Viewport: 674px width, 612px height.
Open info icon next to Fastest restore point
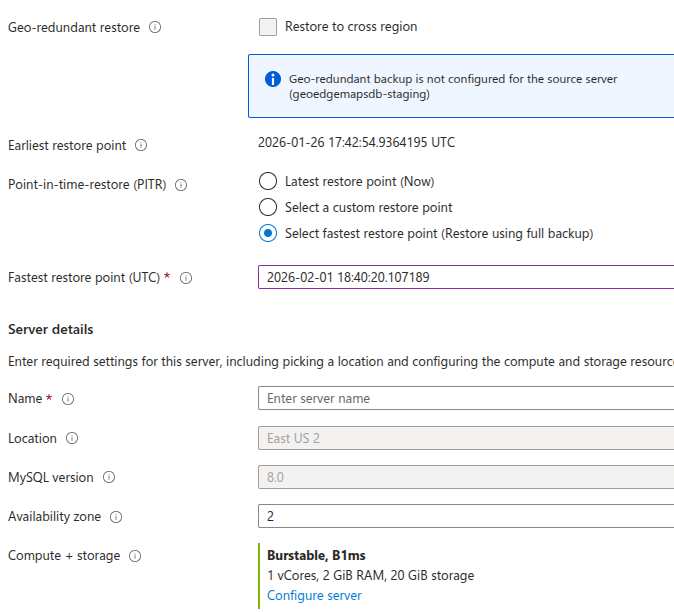pyautogui.click(x=186, y=278)
